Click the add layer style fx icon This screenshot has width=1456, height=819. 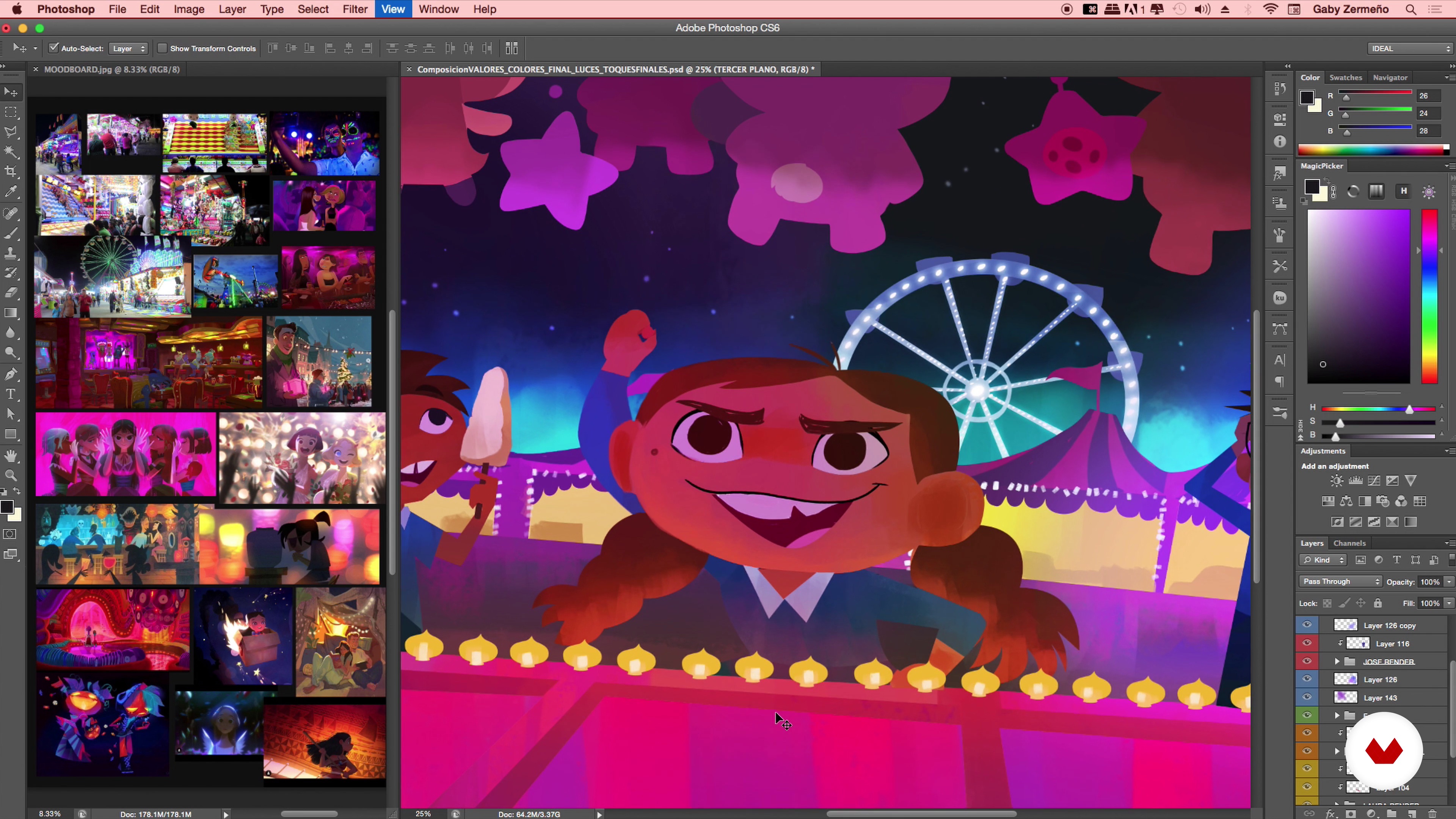[1330, 814]
